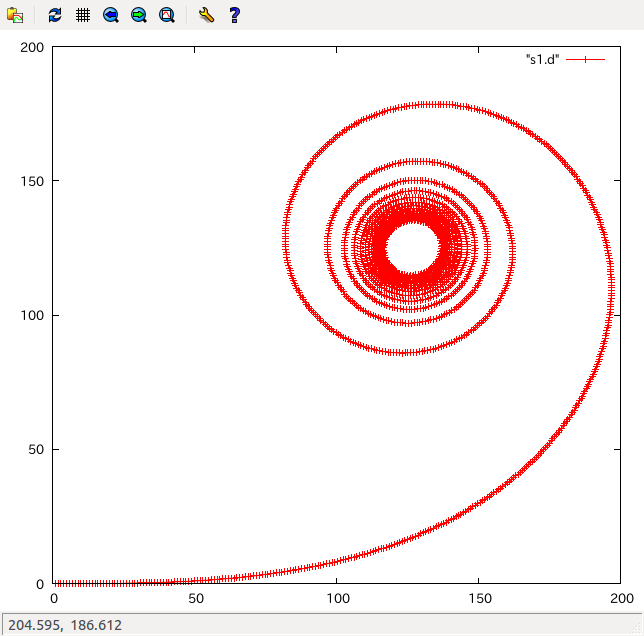
Task: Click the y-axis label 150
Action: 32,181
